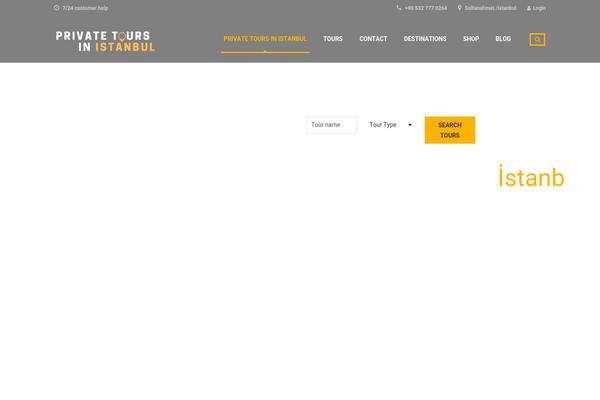This screenshot has width=600, height=400.
Task: Open the Tour Type dropdown
Action: pyautogui.click(x=390, y=125)
